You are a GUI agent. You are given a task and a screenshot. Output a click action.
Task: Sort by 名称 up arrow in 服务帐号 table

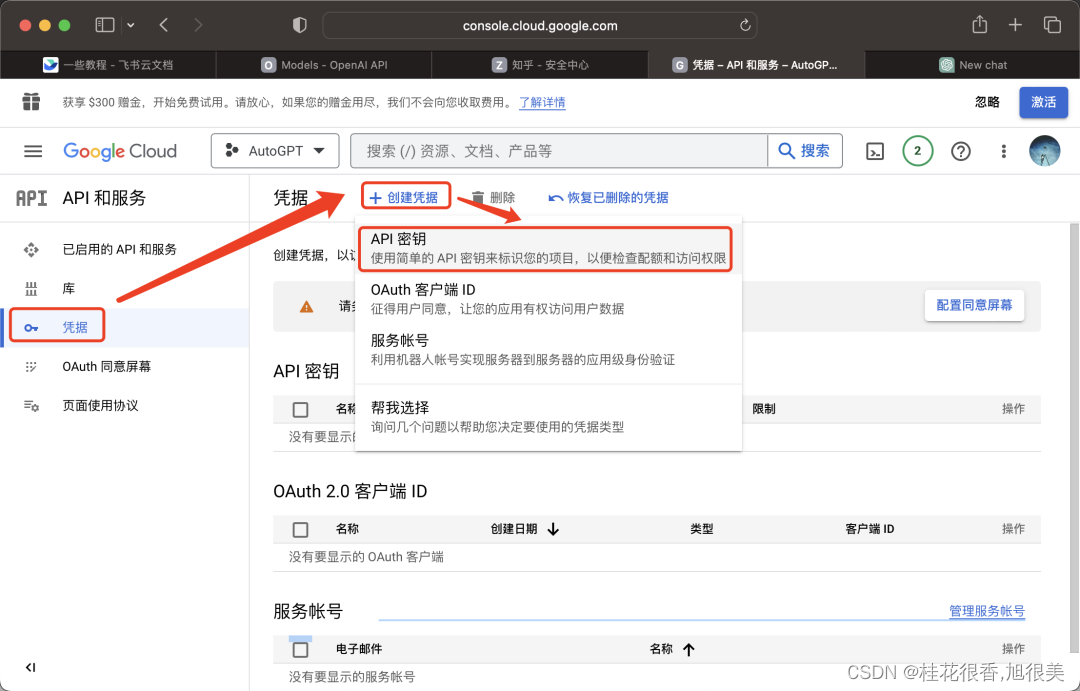click(x=689, y=649)
